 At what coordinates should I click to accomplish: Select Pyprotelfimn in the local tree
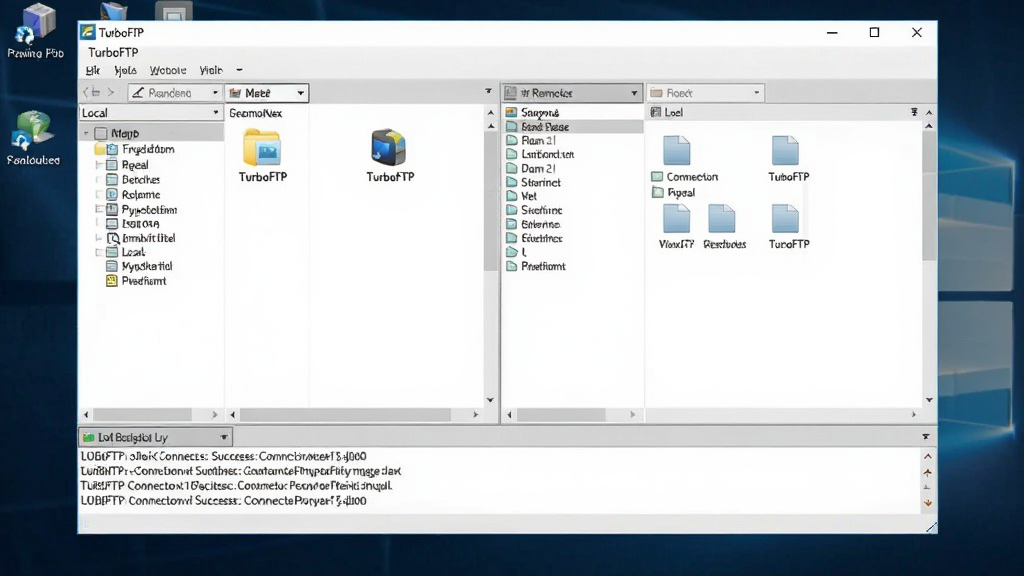pos(149,210)
